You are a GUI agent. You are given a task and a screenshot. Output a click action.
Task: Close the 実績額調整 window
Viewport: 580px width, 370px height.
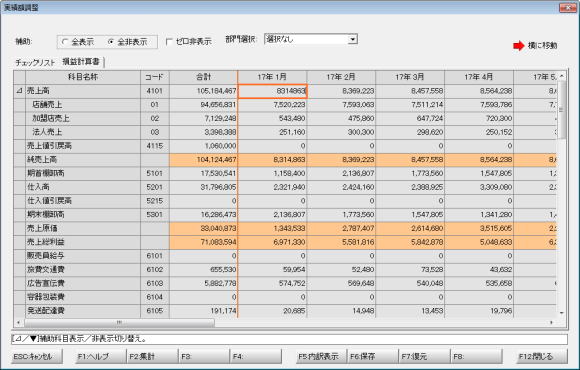[x=567, y=7]
